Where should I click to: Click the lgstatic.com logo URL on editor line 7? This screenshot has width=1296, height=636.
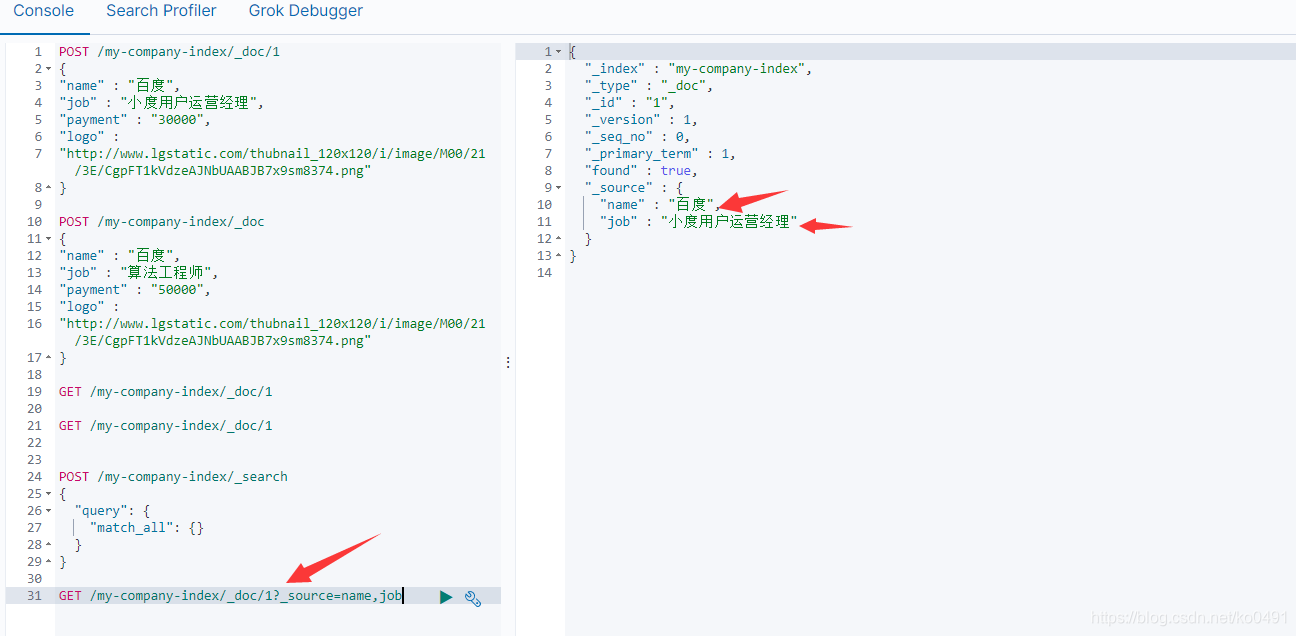[x=272, y=162]
